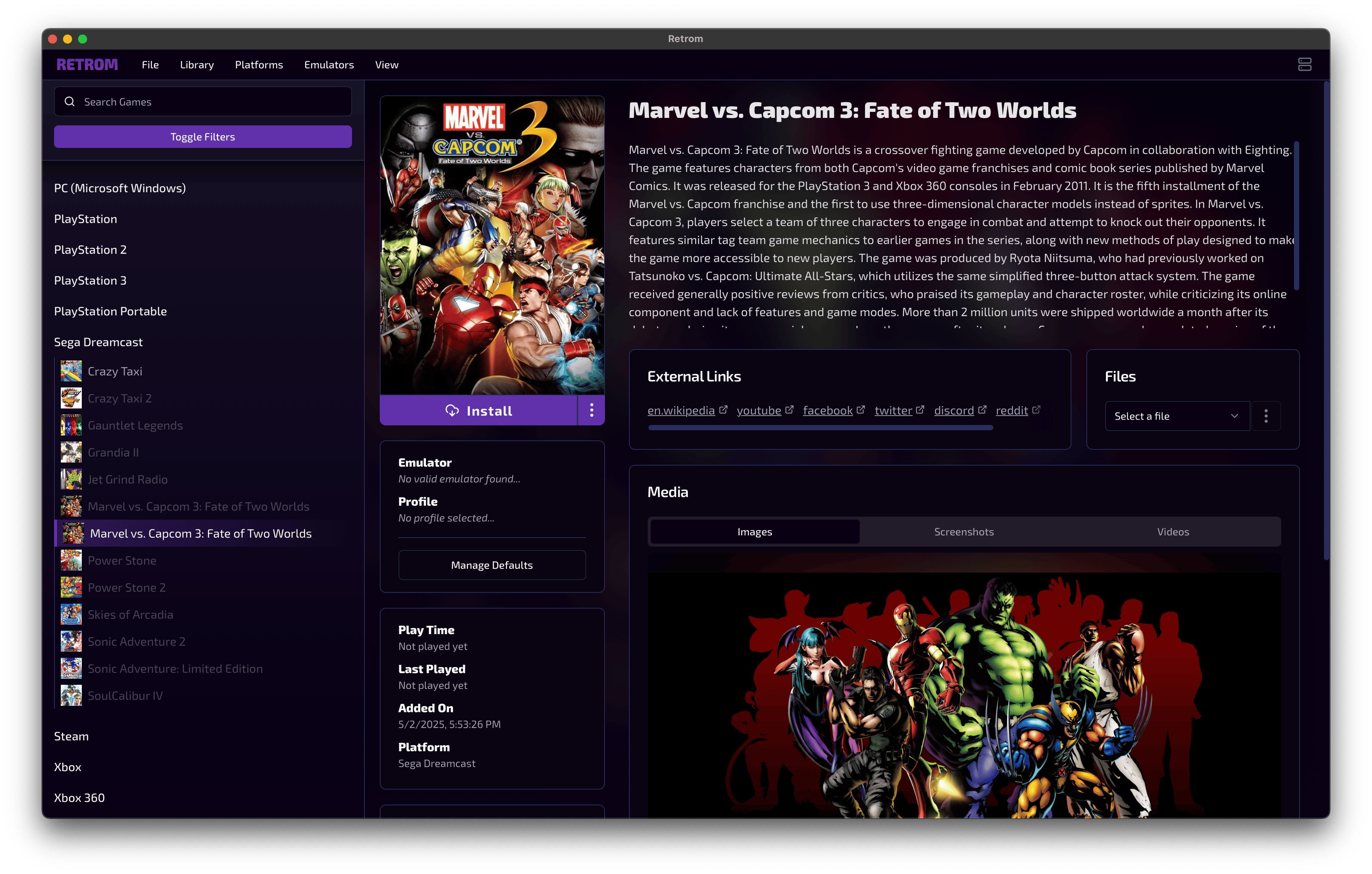Click the reddit external link icon
Viewport: 1372px width, 874px height.
click(x=1036, y=410)
